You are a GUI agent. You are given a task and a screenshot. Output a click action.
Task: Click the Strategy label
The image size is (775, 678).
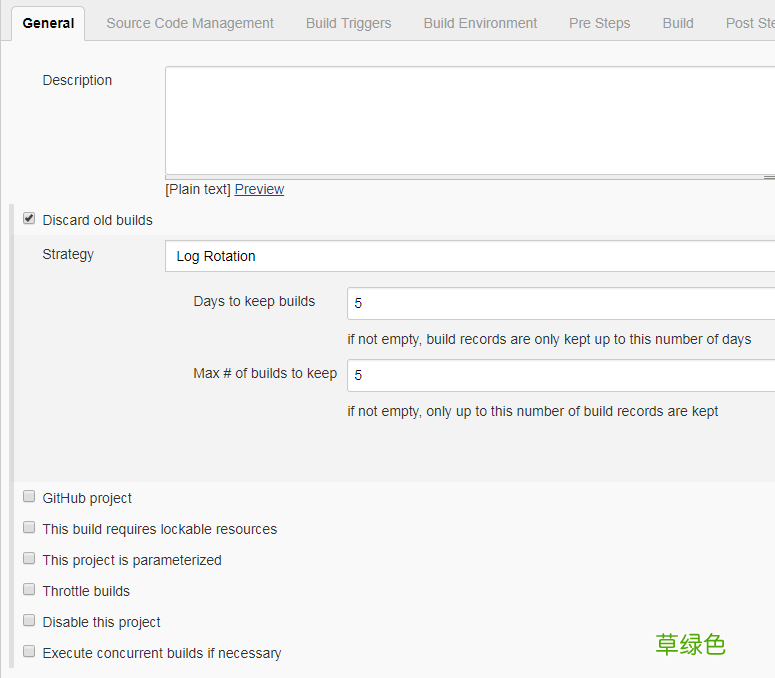coord(68,254)
